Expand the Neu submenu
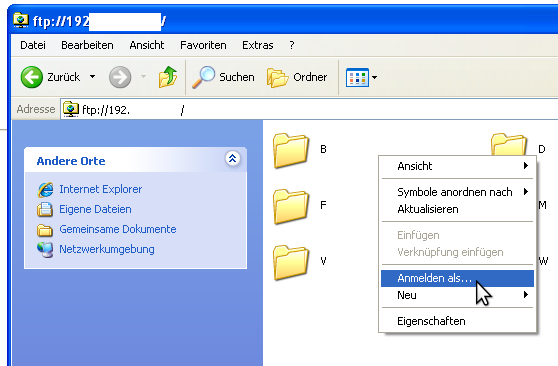This screenshot has height=366, width=558. 457,295
